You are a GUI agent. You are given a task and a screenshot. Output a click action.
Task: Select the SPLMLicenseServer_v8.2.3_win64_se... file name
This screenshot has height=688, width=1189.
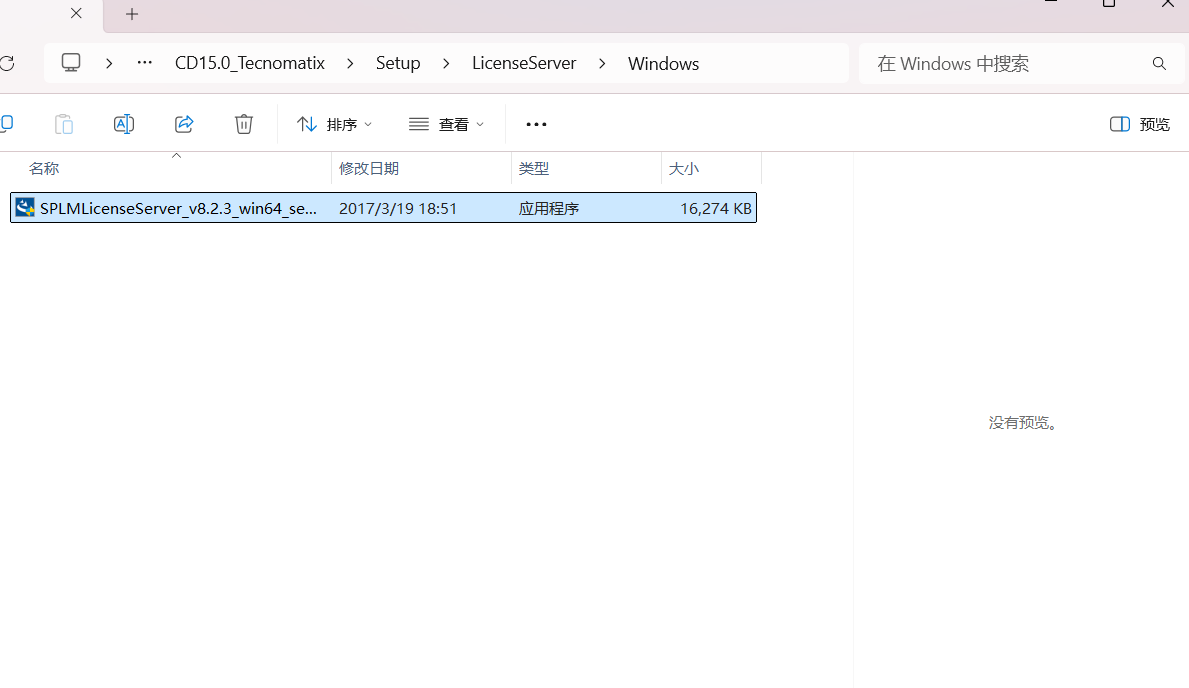tap(178, 209)
